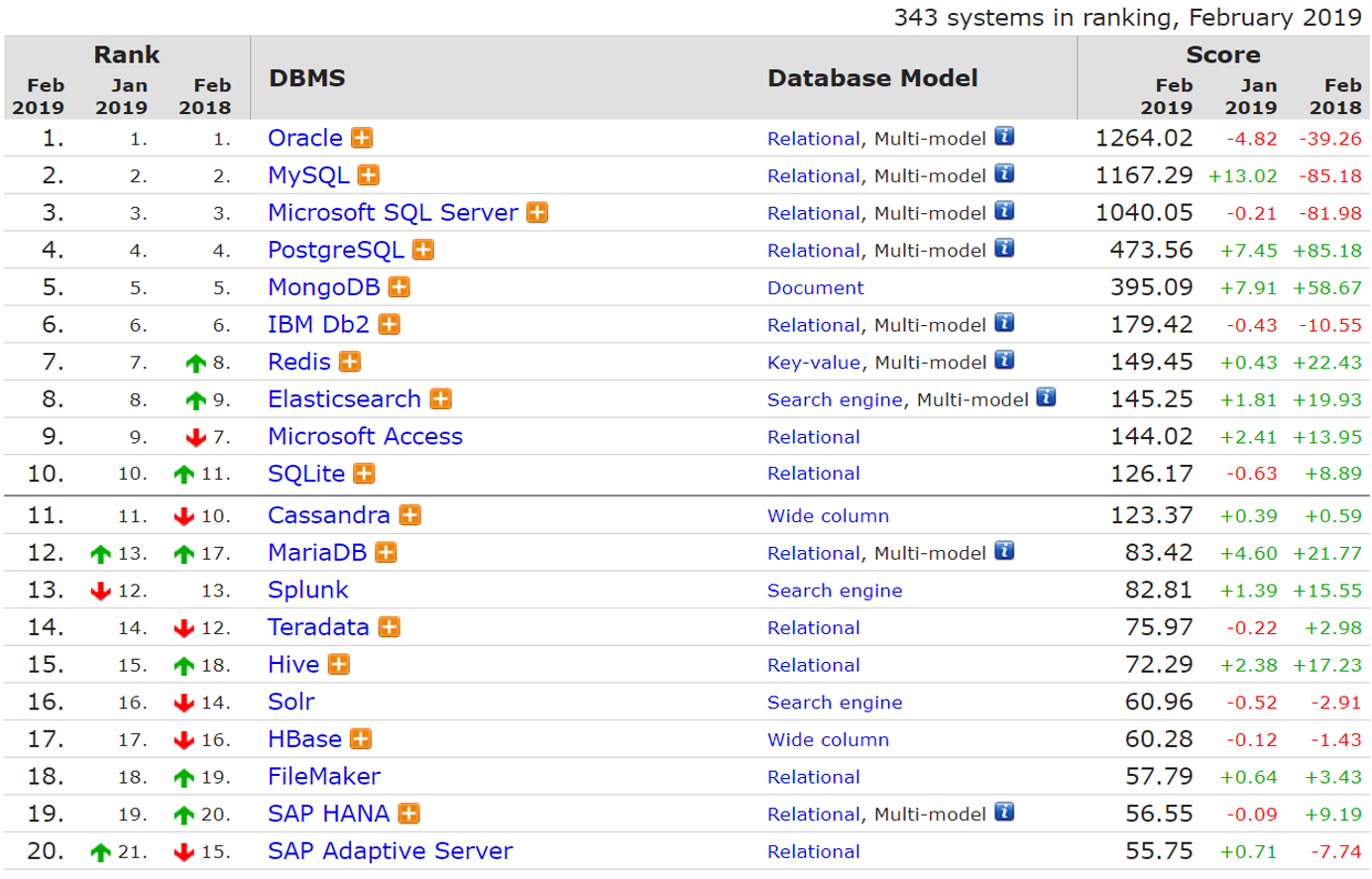The width and height of the screenshot is (1372, 879).
Task: Open the plus icon beside MongoDB
Action: pos(400,287)
